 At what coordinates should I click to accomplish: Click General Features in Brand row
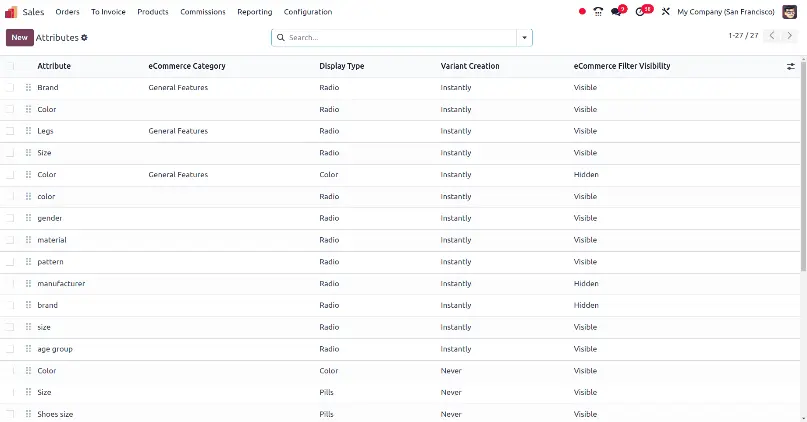click(178, 87)
